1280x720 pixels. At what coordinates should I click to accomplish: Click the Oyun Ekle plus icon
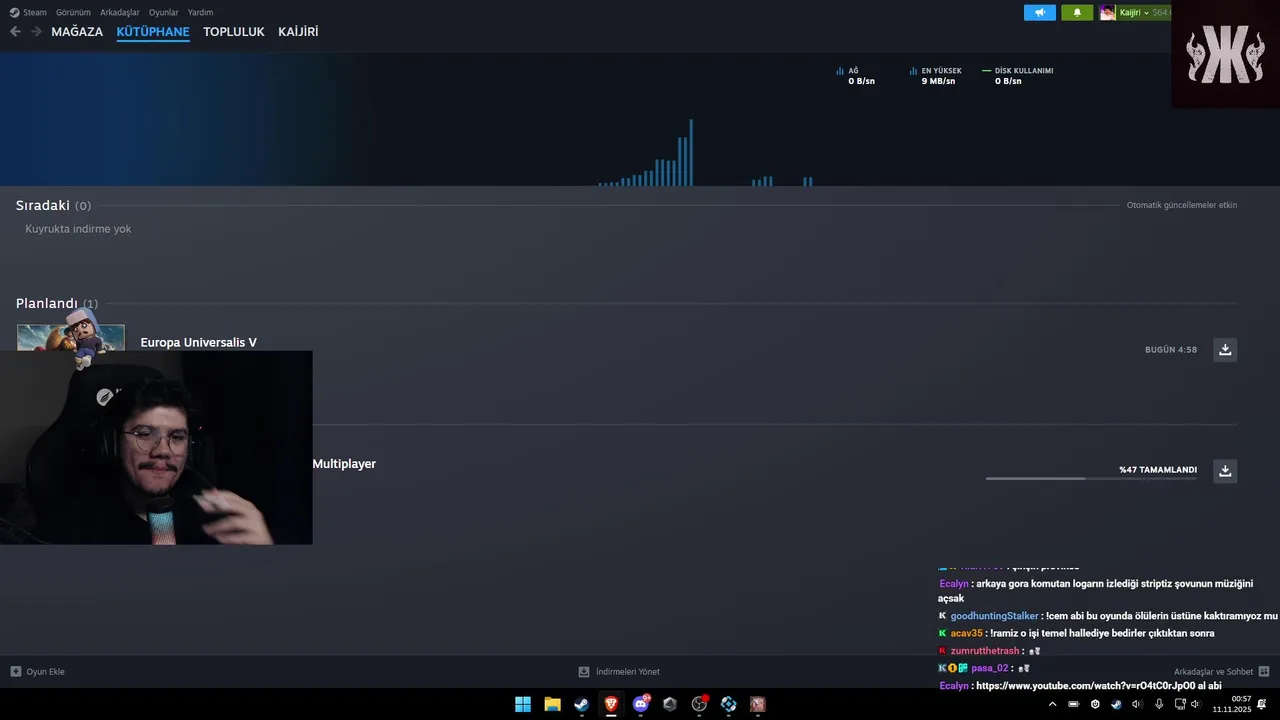pyautogui.click(x=15, y=672)
